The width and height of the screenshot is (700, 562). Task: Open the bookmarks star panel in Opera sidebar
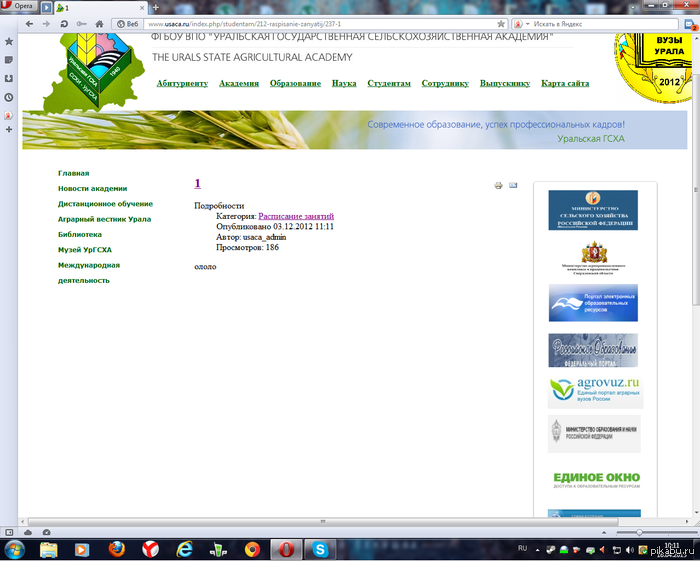pos(8,42)
